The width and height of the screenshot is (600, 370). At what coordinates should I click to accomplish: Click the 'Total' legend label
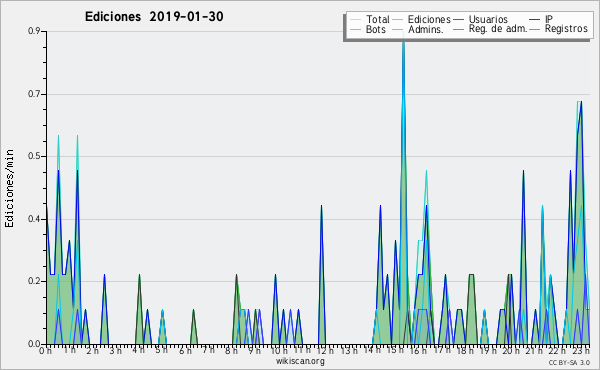[x=377, y=19]
